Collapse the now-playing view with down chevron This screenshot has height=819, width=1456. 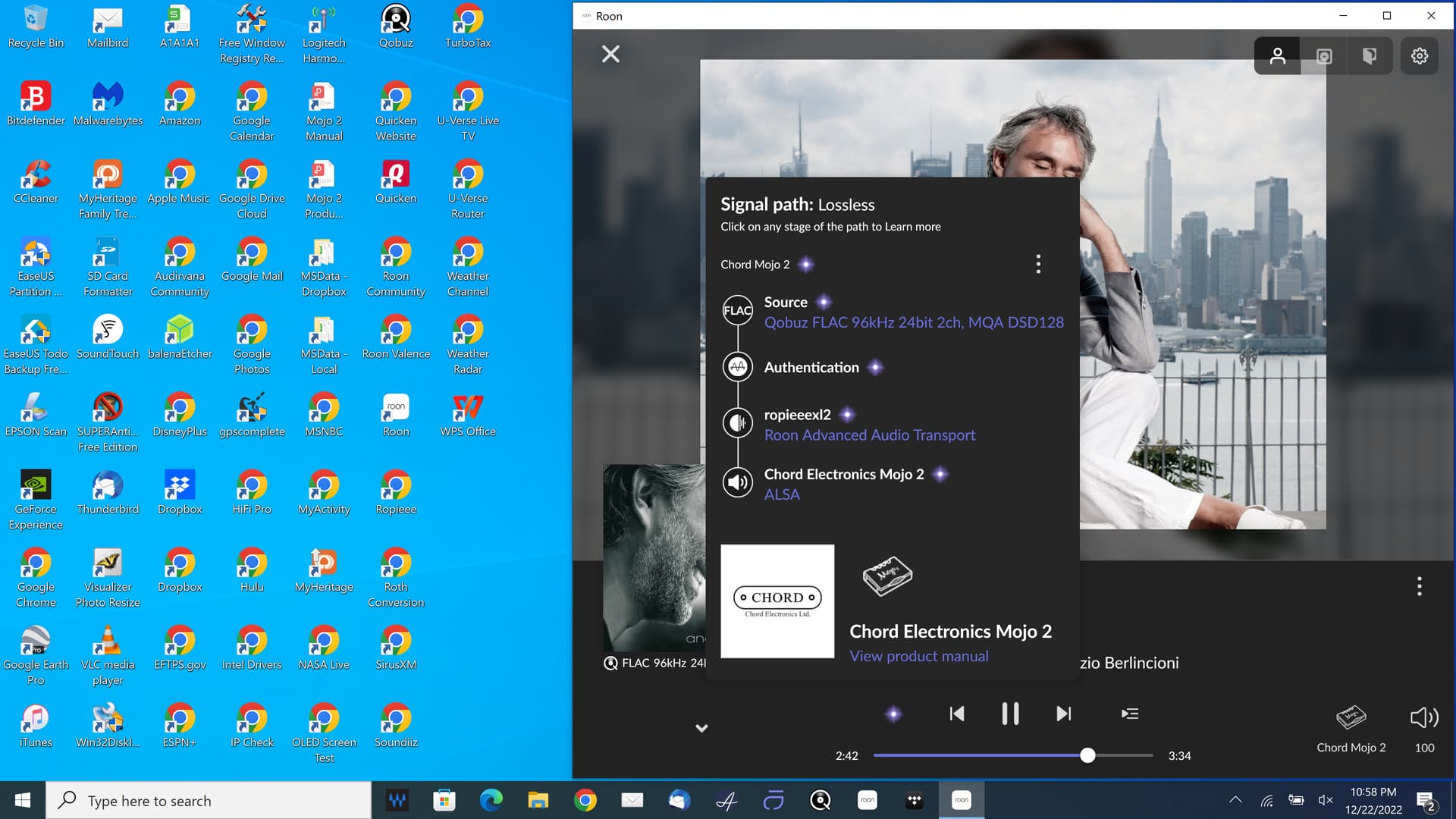tap(701, 728)
